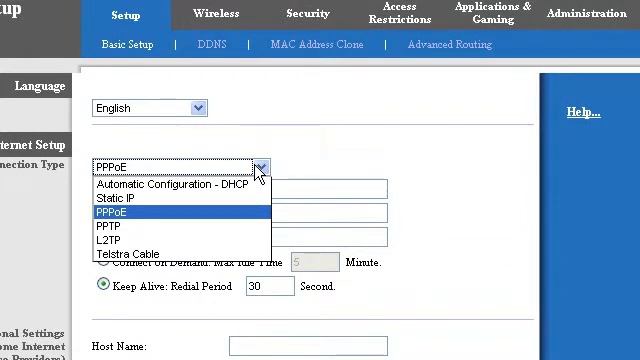
Task: Click field right of the L2TP option
Action: click(x=329, y=237)
